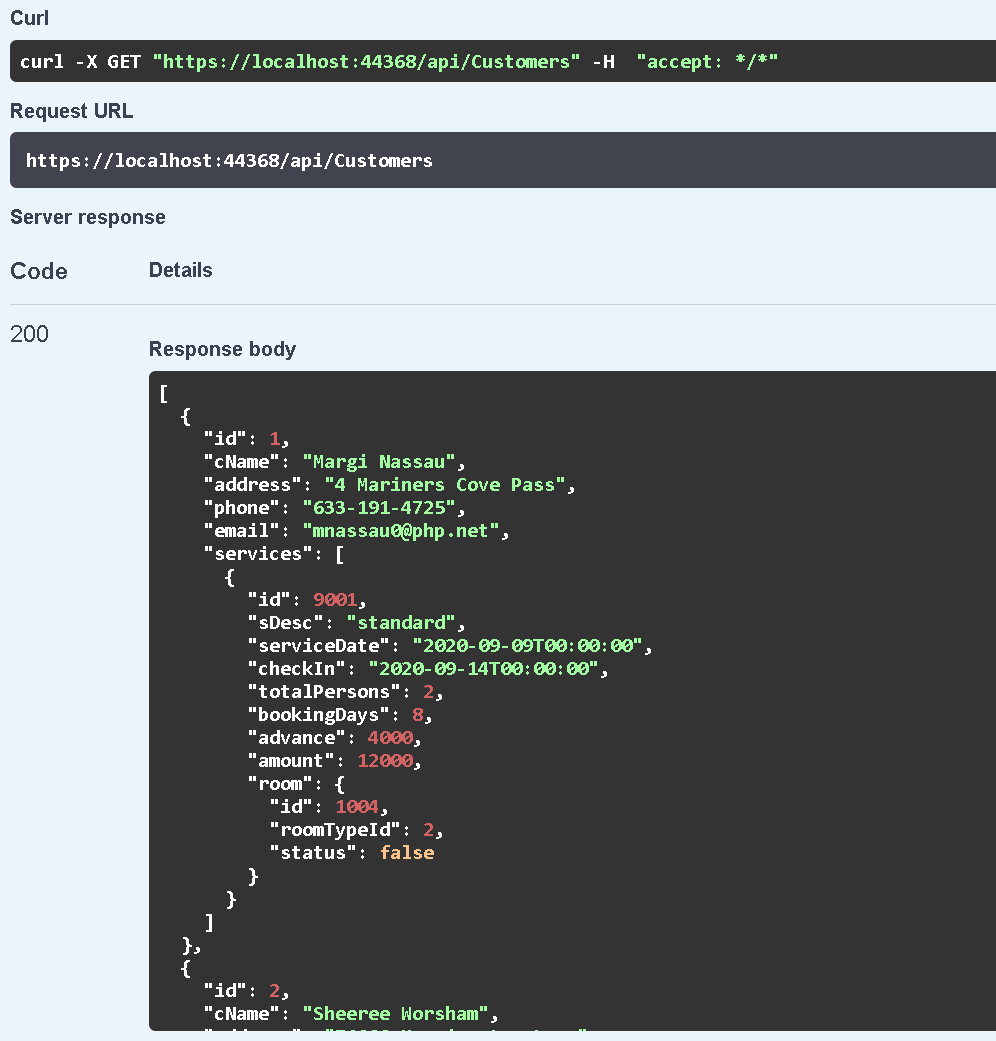Viewport: 996px width, 1041px height.
Task: Click the "Server response" heading
Action: (88, 217)
